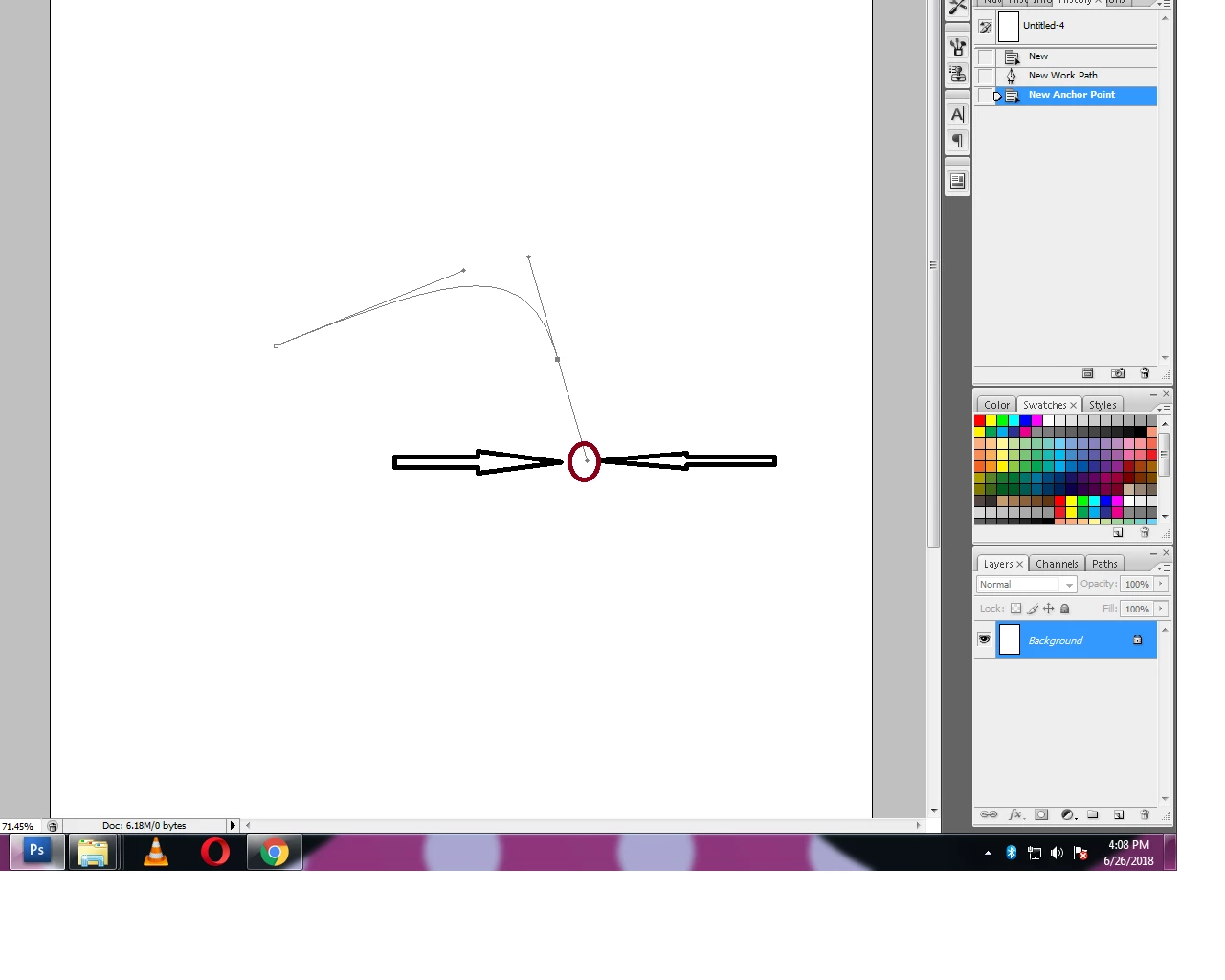Open the Brushes panel dock icon
1225x980 pixels.
click(x=957, y=47)
